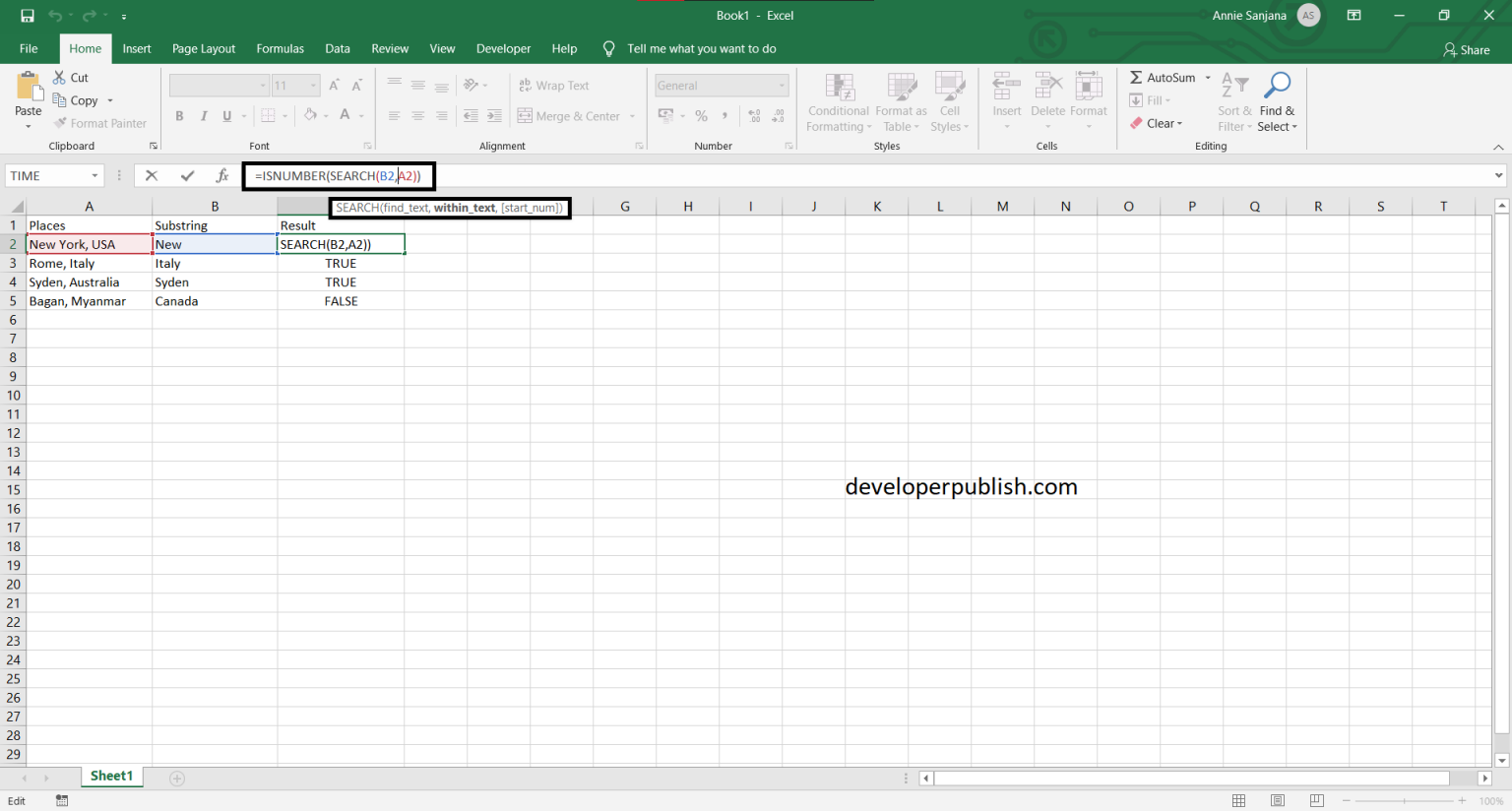Toggle Bold formatting button
This screenshot has width=1512, height=811.
point(179,116)
